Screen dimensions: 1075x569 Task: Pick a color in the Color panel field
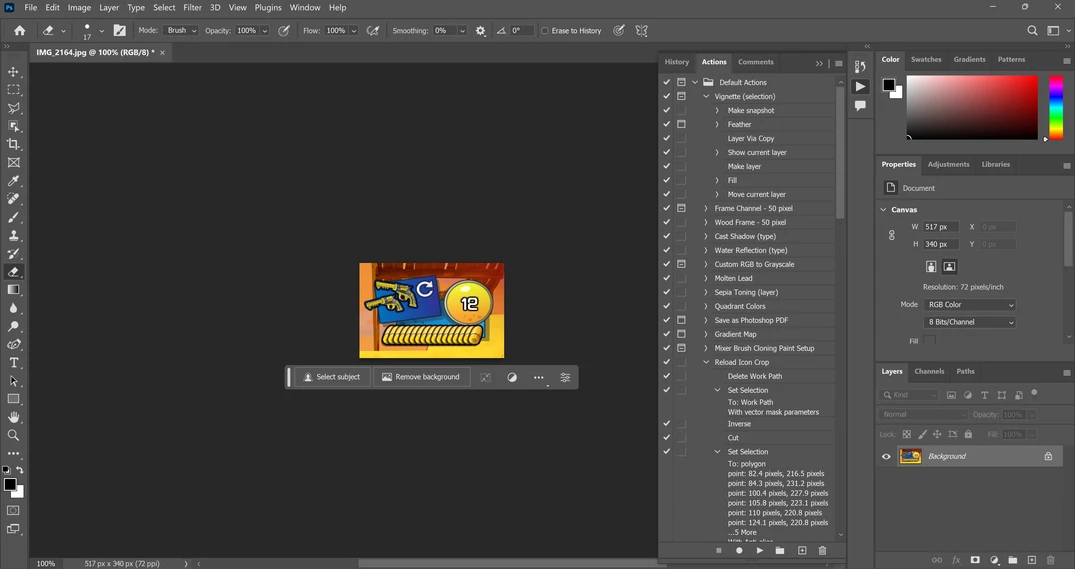click(x=972, y=108)
